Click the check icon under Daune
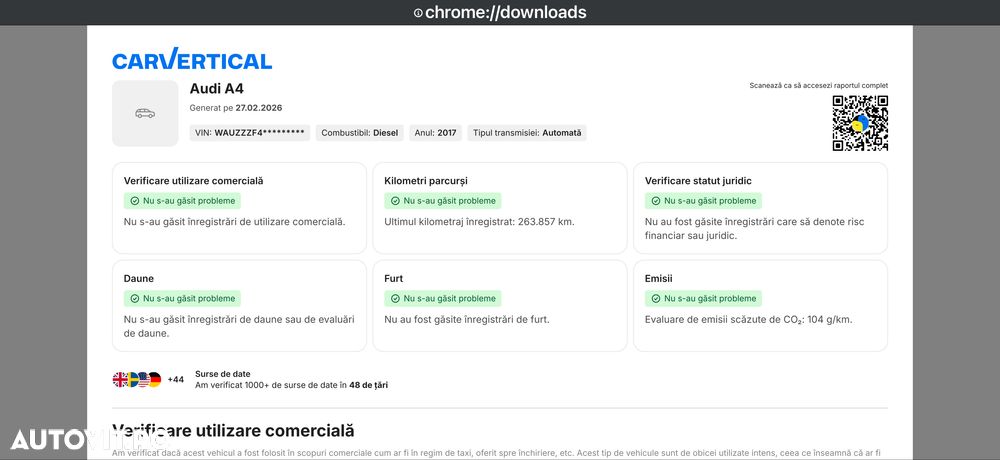 coord(134,298)
